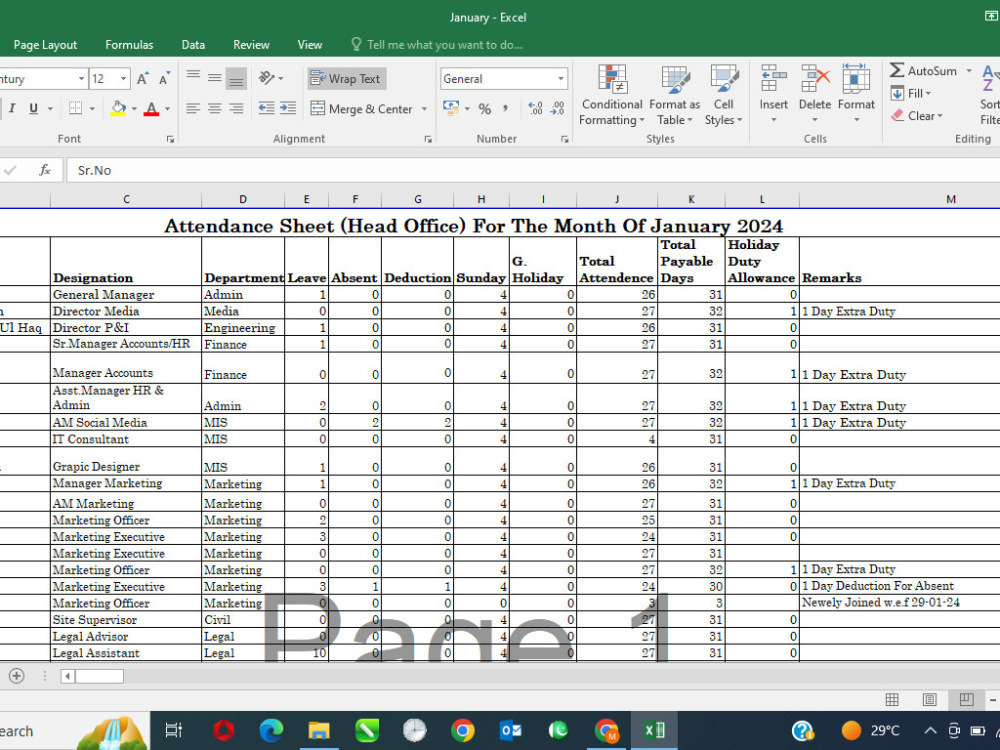Open the Formulas tab
This screenshot has width=1000, height=750.
click(x=129, y=45)
